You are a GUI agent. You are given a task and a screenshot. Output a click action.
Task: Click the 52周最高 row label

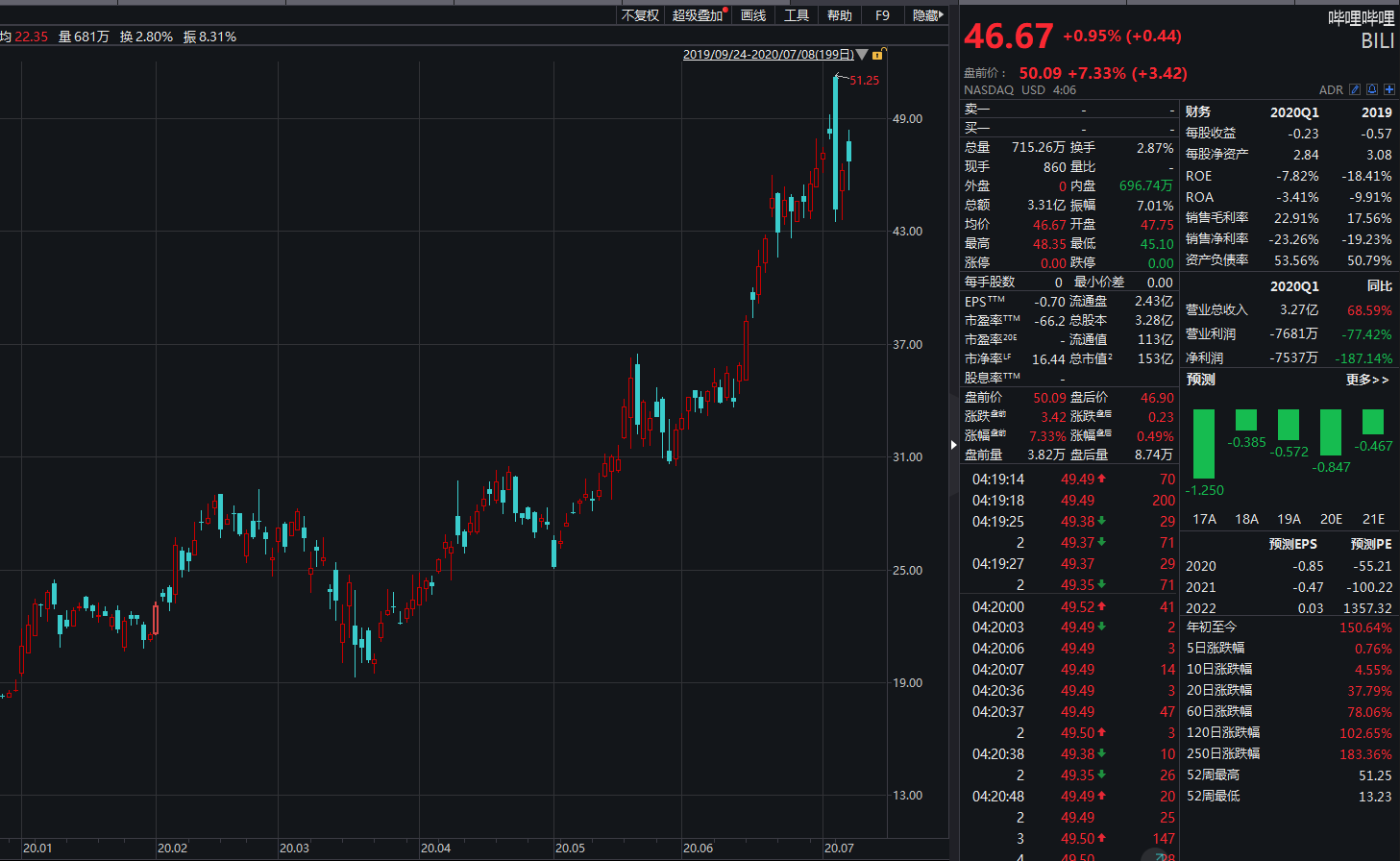coord(1213,775)
